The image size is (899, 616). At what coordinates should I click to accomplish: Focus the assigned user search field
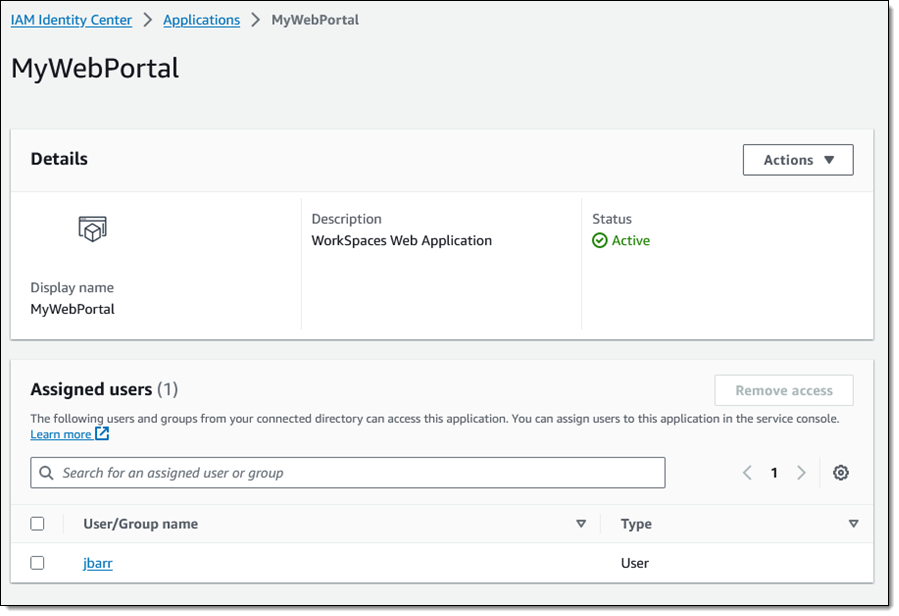click(347, 473)
